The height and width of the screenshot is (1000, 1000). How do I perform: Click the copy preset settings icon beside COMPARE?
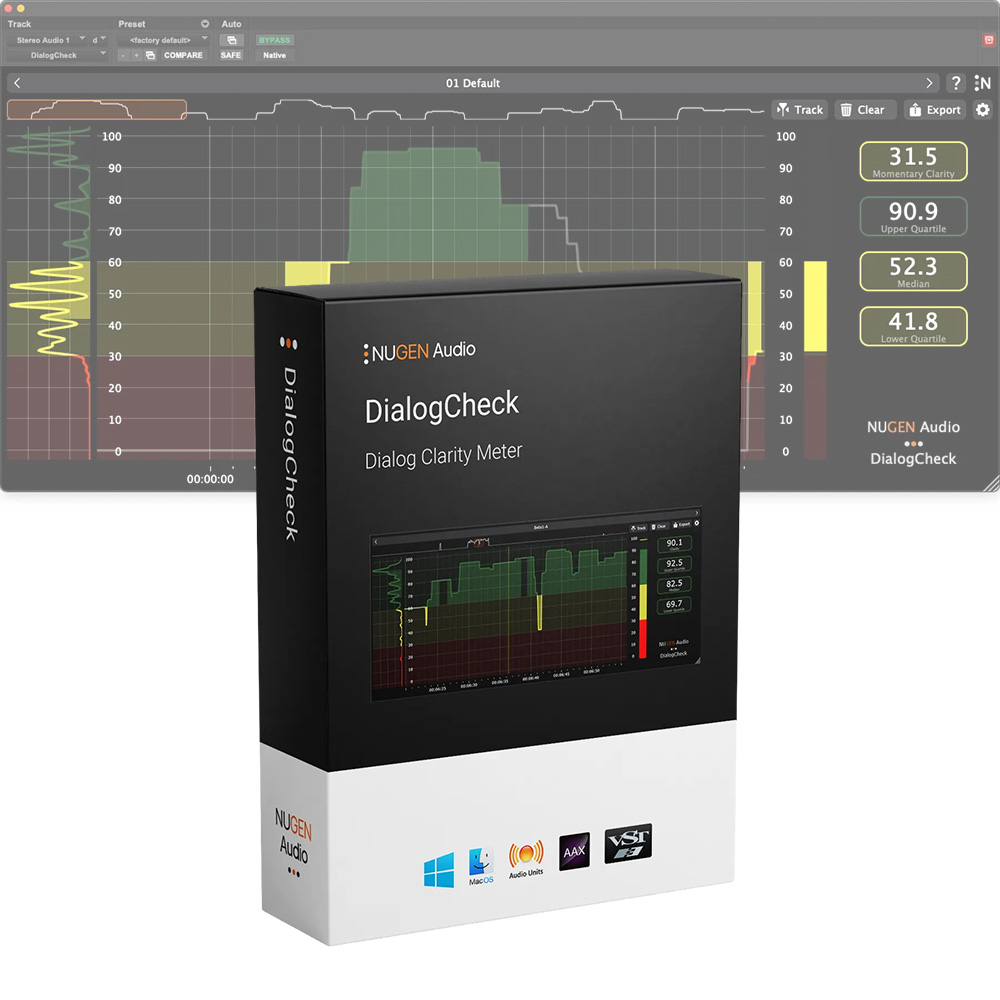pos(150,55)
